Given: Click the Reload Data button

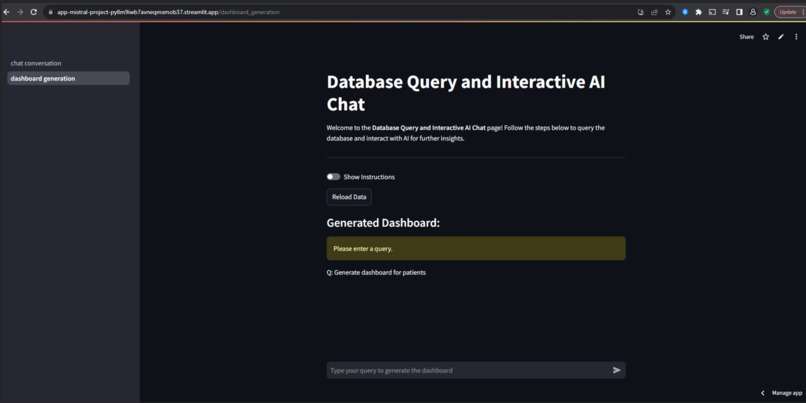Looking at the screenshot, I should 349,197.
